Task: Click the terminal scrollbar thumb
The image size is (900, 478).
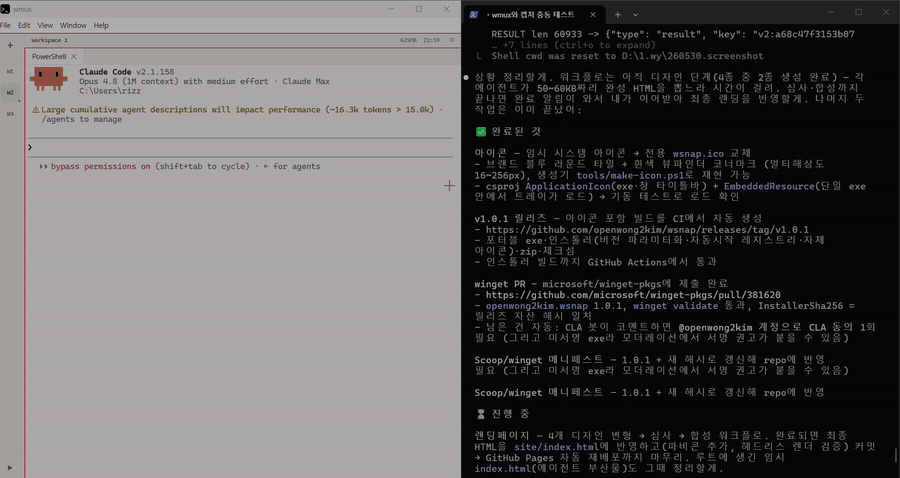Action: click(896, 457)
